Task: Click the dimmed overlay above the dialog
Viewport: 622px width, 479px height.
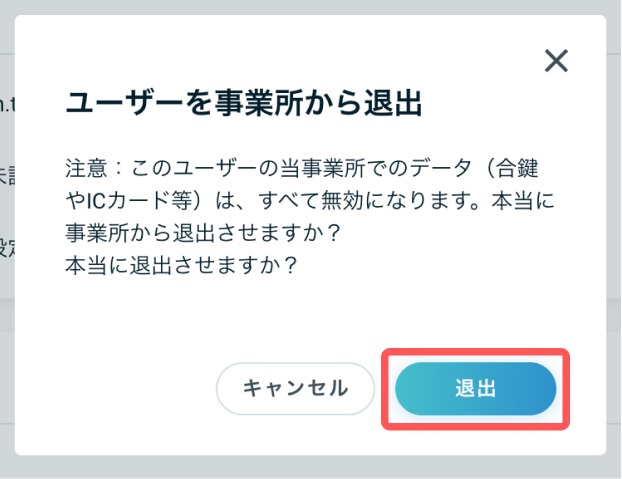Action: (x=311, y=7)
